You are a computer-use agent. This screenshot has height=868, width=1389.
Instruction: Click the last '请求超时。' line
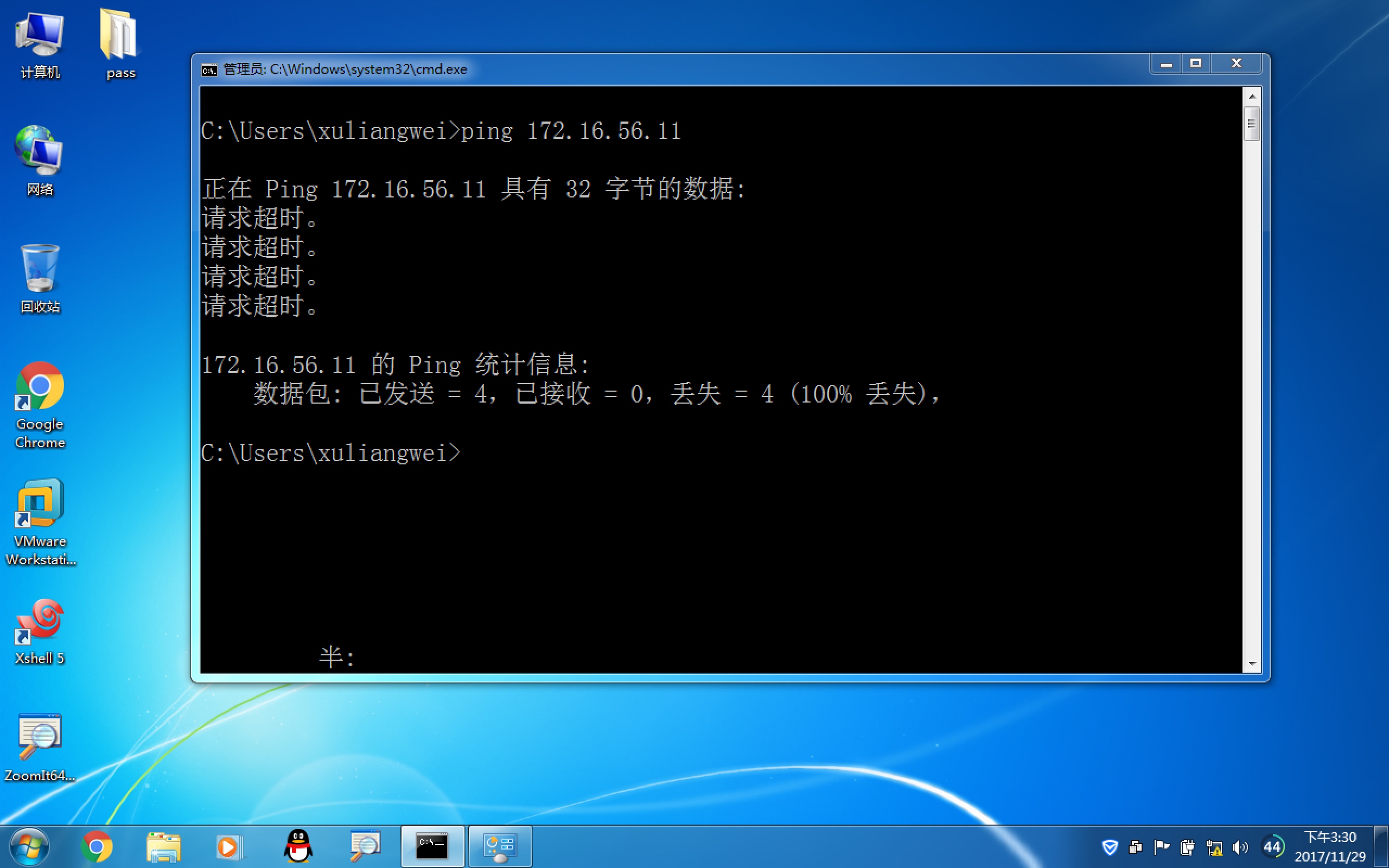coord(260,306)
